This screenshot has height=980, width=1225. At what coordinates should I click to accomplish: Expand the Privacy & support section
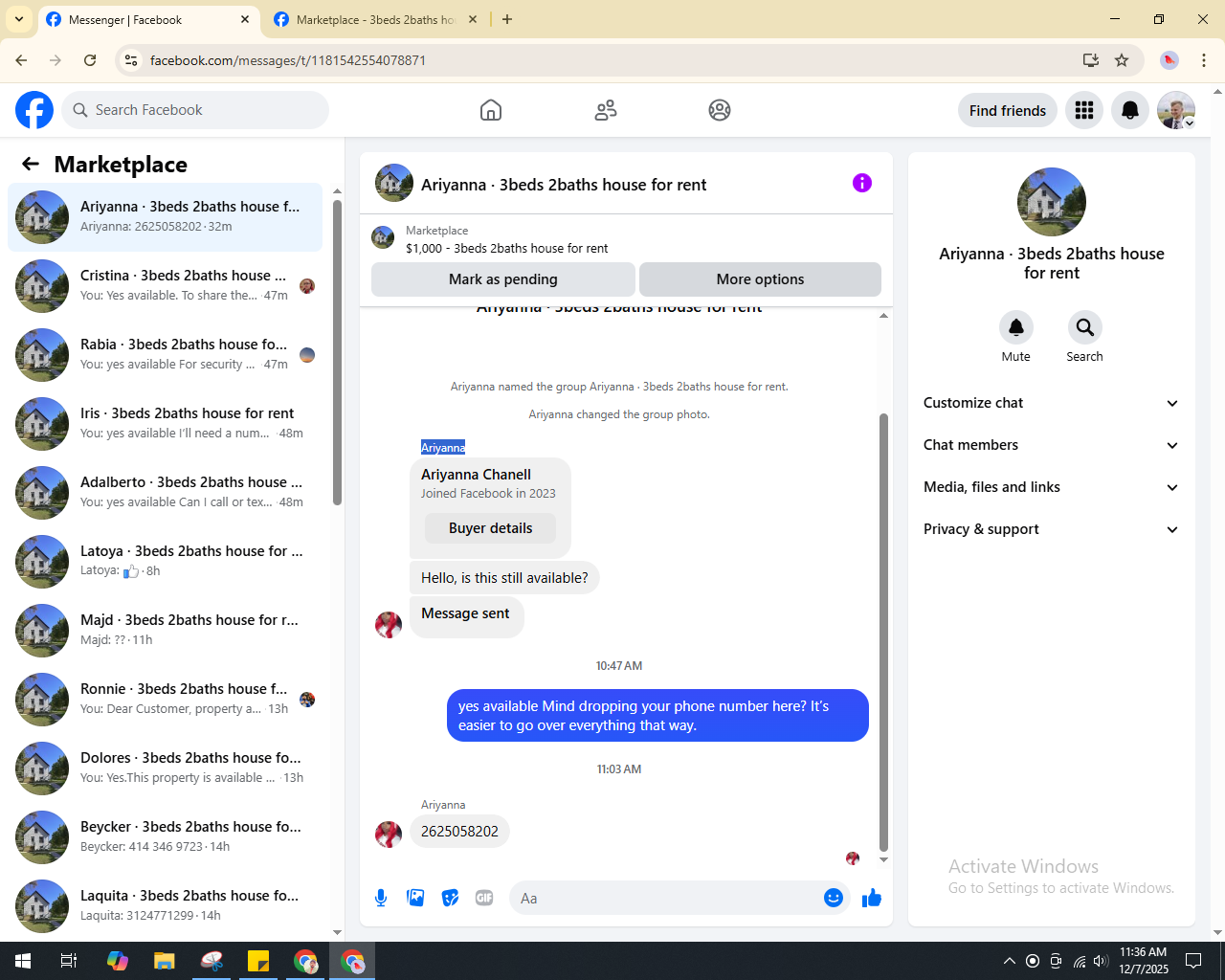coord(1051,529)
